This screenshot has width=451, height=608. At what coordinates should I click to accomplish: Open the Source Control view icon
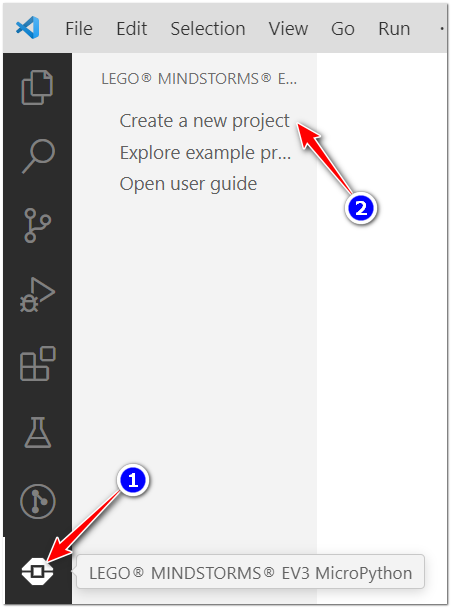[37, 225]
